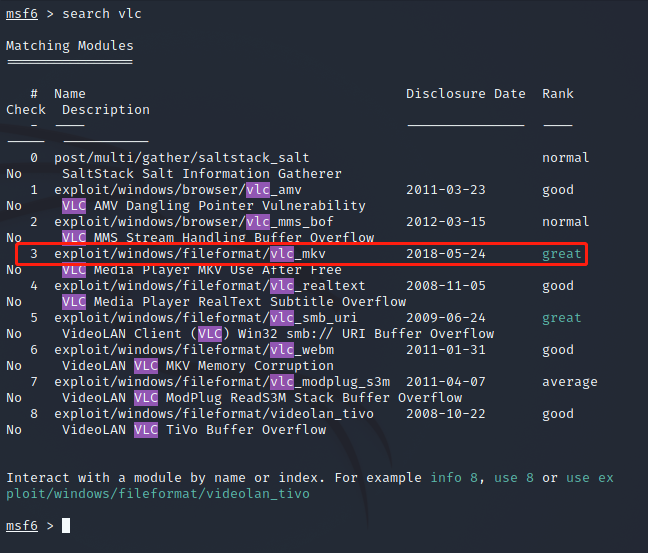Click the 'Description' column header
The image size is (648, 553).
point(106,110)
